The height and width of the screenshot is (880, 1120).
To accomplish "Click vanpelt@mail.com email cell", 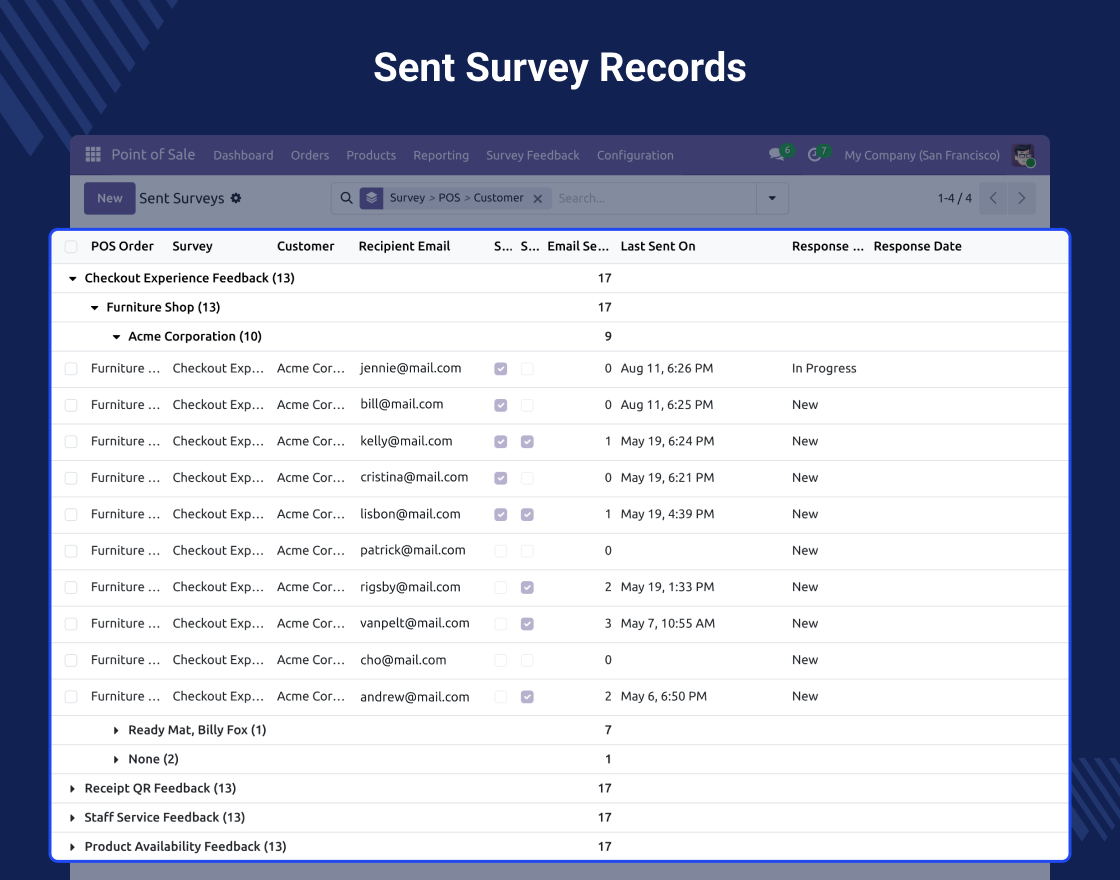I will (414, 624).
